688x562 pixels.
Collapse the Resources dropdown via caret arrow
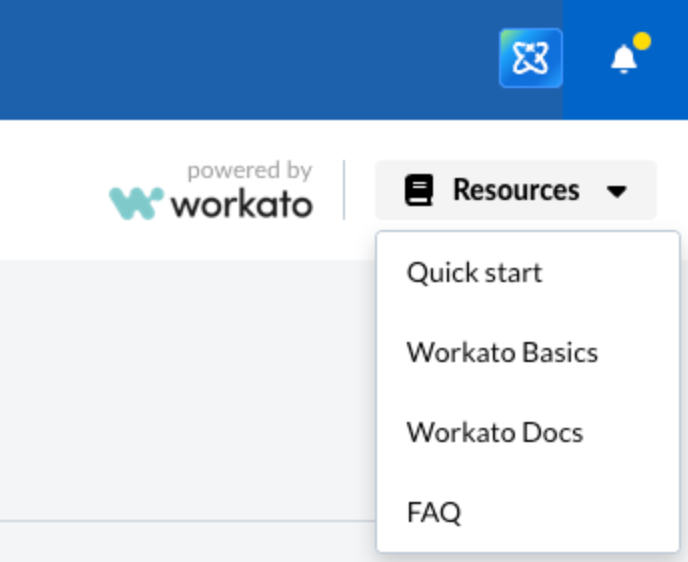click(x=617, y=191)
